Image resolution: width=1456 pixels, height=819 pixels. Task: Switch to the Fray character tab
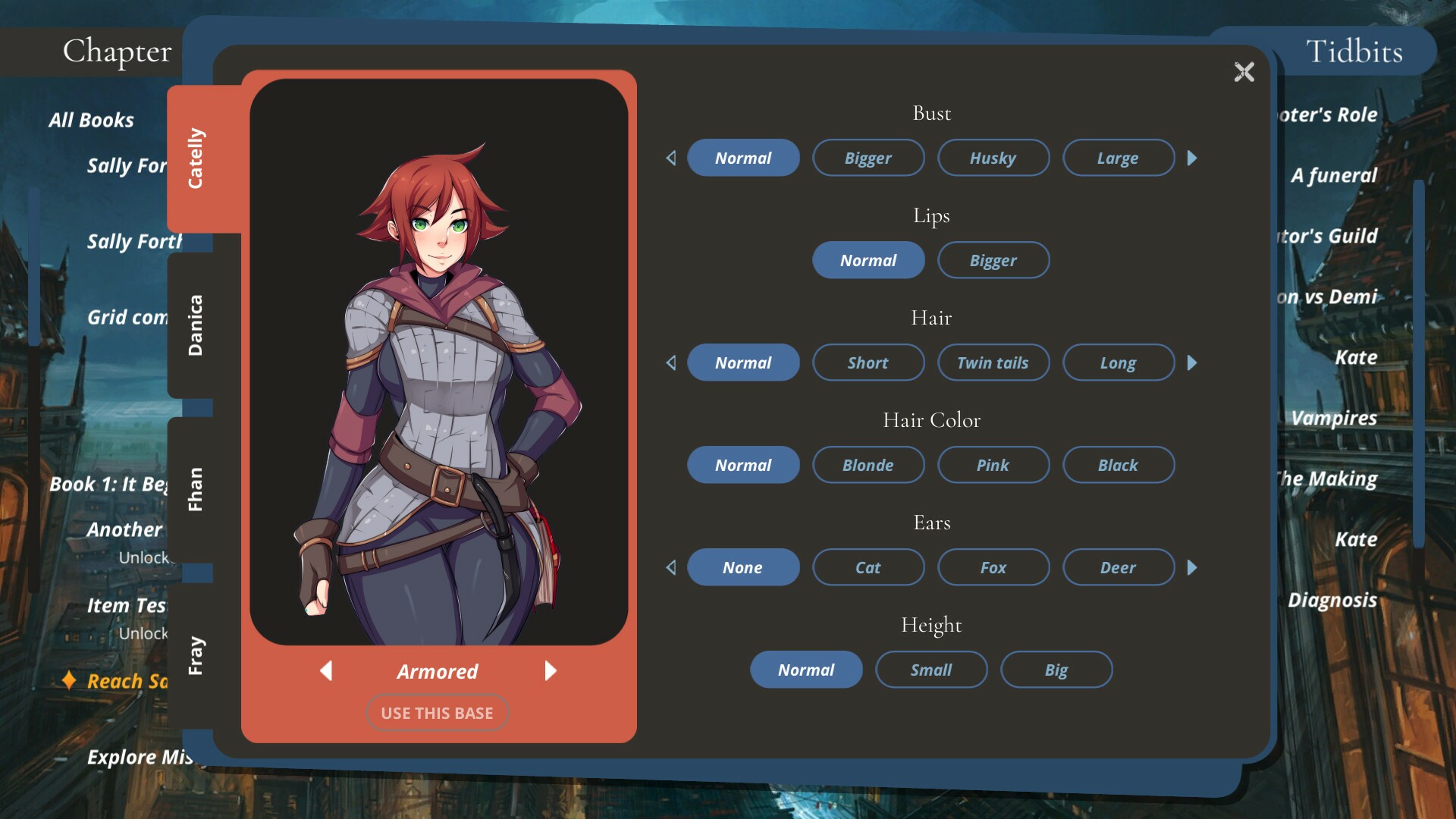(195, 655)
